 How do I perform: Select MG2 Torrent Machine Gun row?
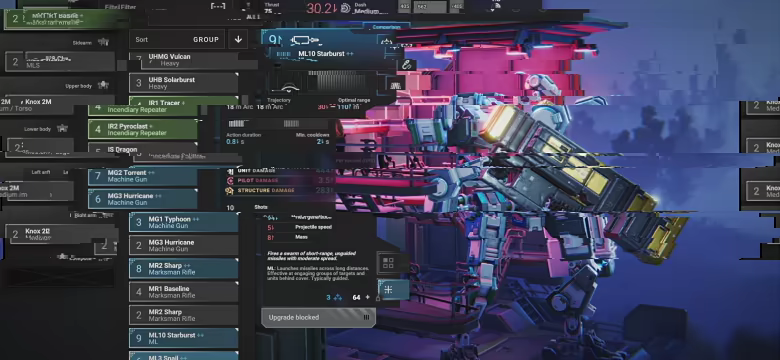pyautogui.click(x=143, y=176)
